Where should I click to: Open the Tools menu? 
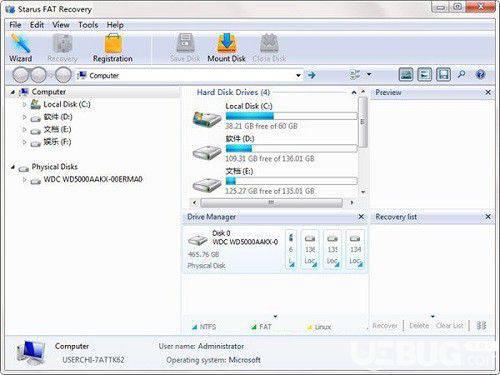pyautogui.click(x=88, y=25)
